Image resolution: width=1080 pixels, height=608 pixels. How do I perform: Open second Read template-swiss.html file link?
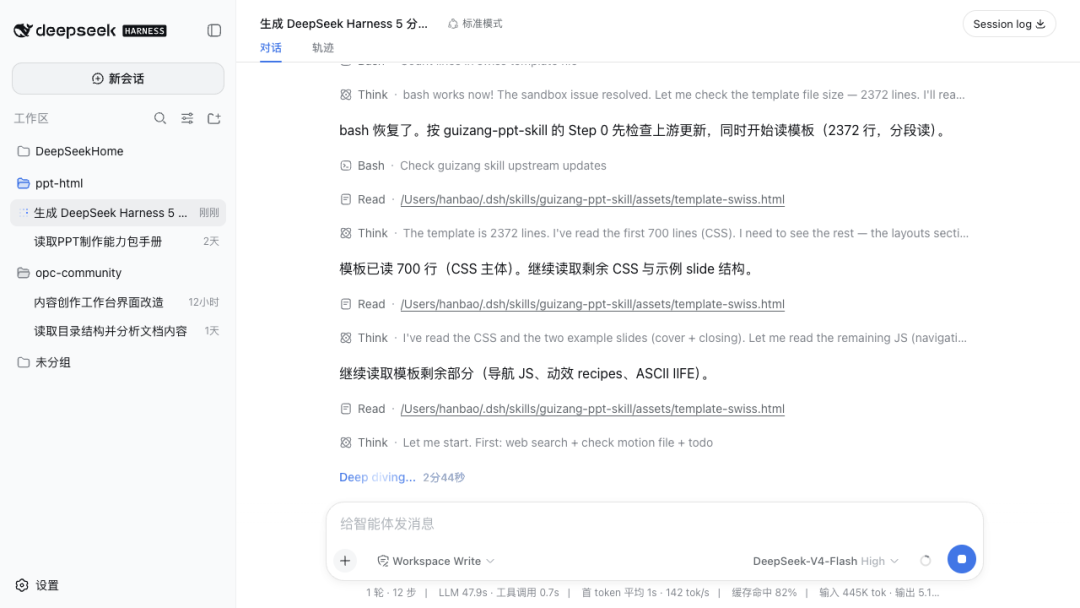point(592,304)
